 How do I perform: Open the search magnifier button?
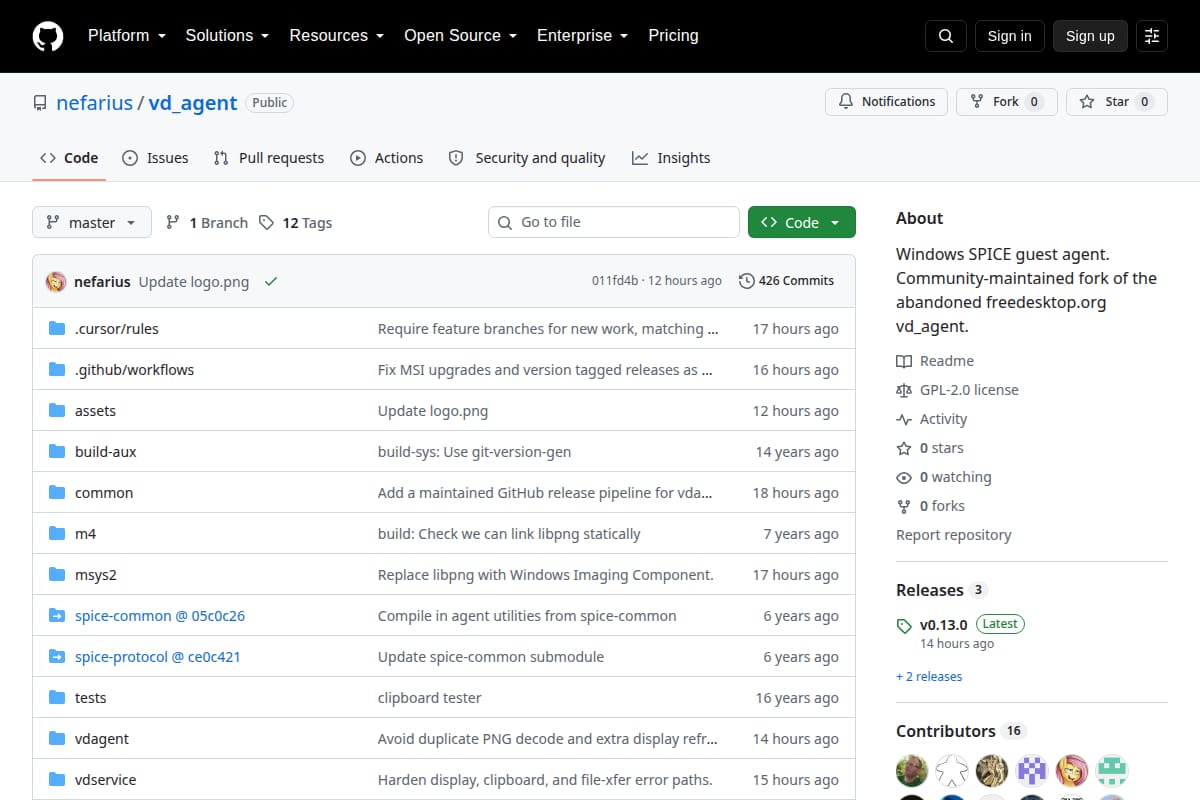coord(946,36)
